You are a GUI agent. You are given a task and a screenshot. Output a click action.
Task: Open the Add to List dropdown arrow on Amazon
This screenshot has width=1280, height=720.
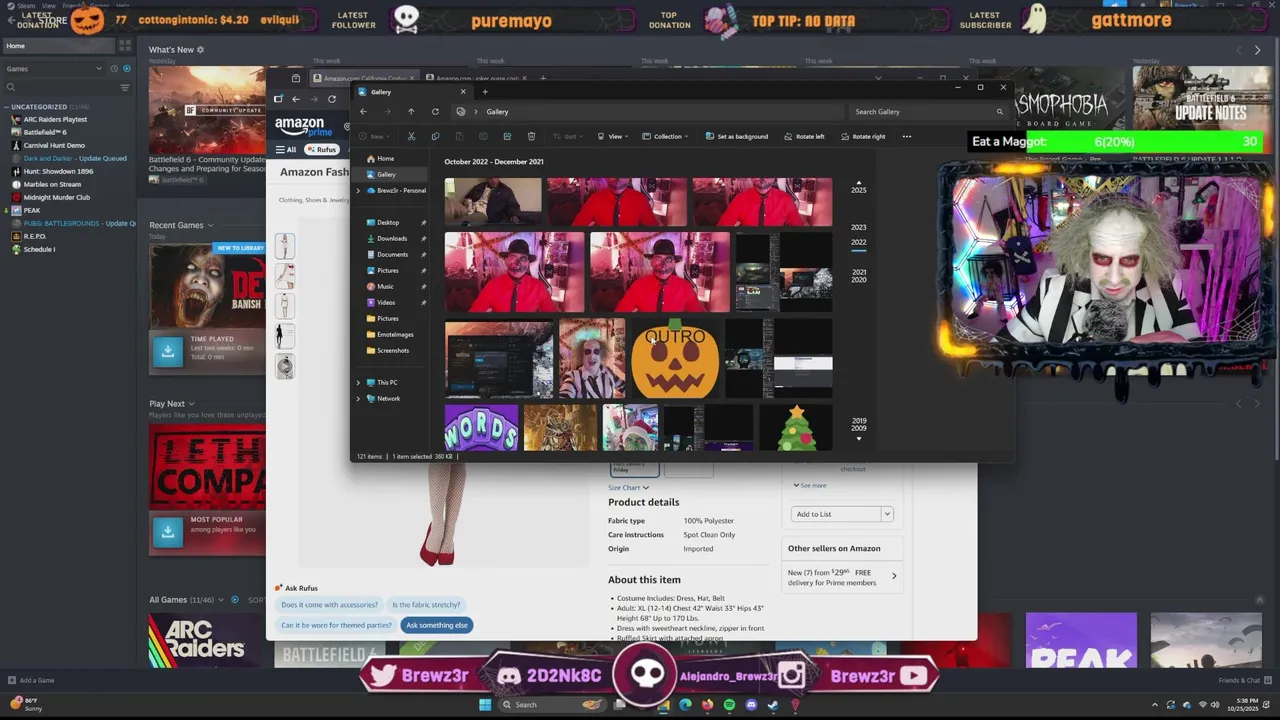point(886,514)
